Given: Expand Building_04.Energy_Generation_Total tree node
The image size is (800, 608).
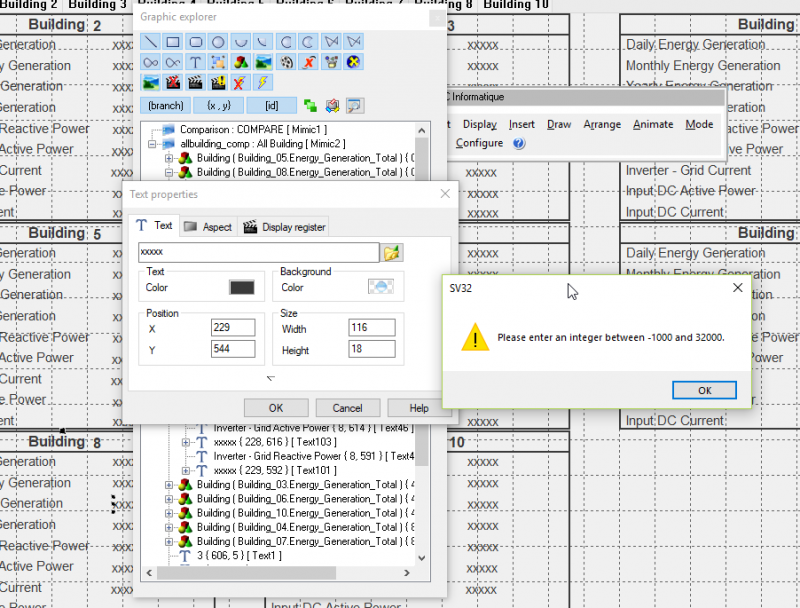Looking at the screenshot, I should point(169,527).
